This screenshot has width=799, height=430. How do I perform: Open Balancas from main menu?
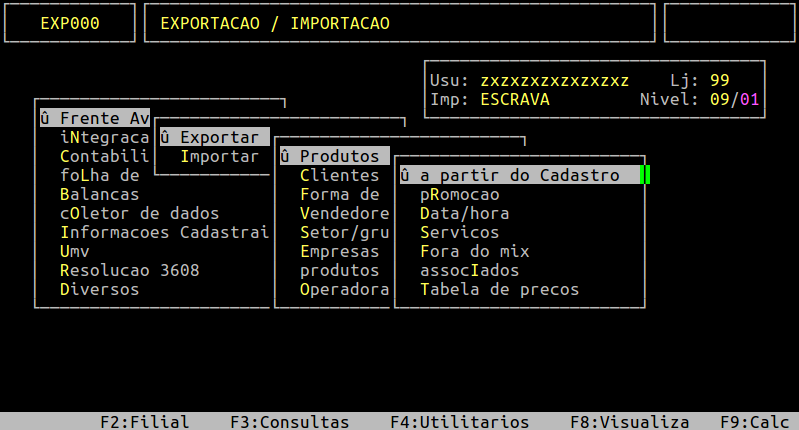(x=99, y=195)
